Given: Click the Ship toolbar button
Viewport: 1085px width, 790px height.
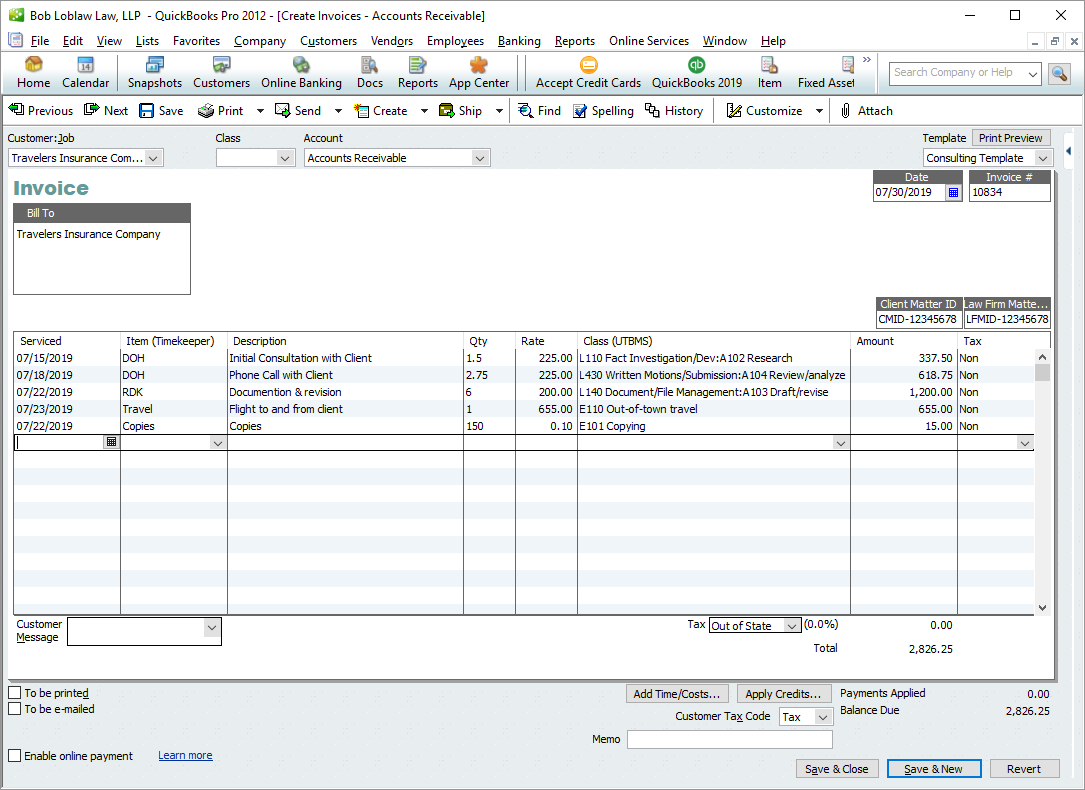Looking at the screenshot, I should click(461, 111).
